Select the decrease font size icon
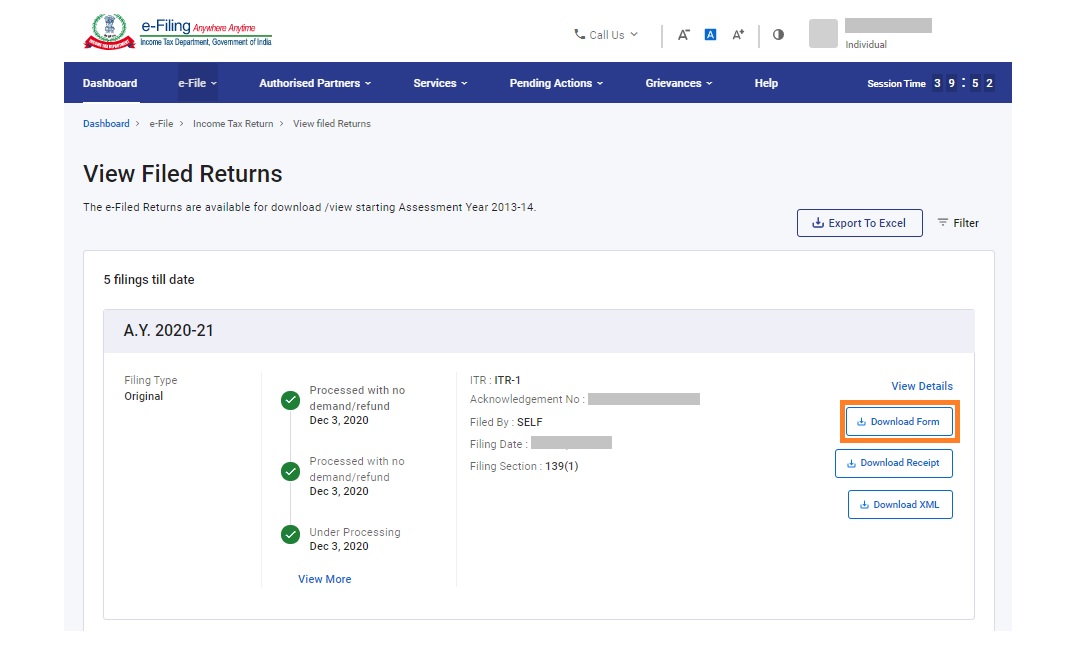1072x655 pixels. tap(684, 34)
